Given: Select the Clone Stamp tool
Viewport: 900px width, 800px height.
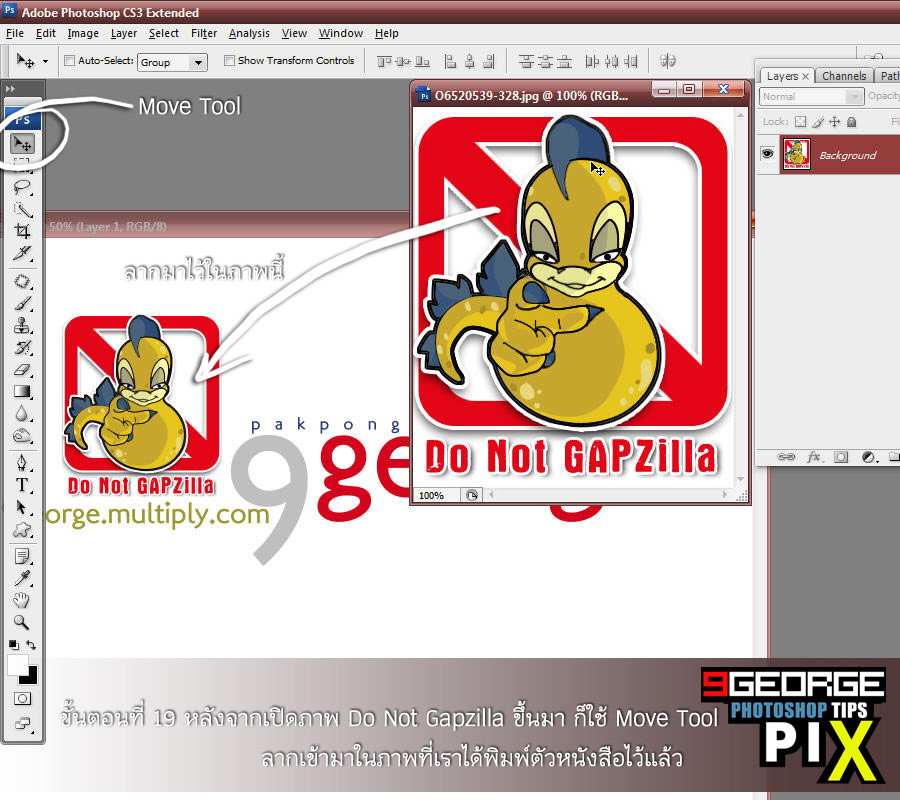Looking at the screenshot, I should [22, 325].
